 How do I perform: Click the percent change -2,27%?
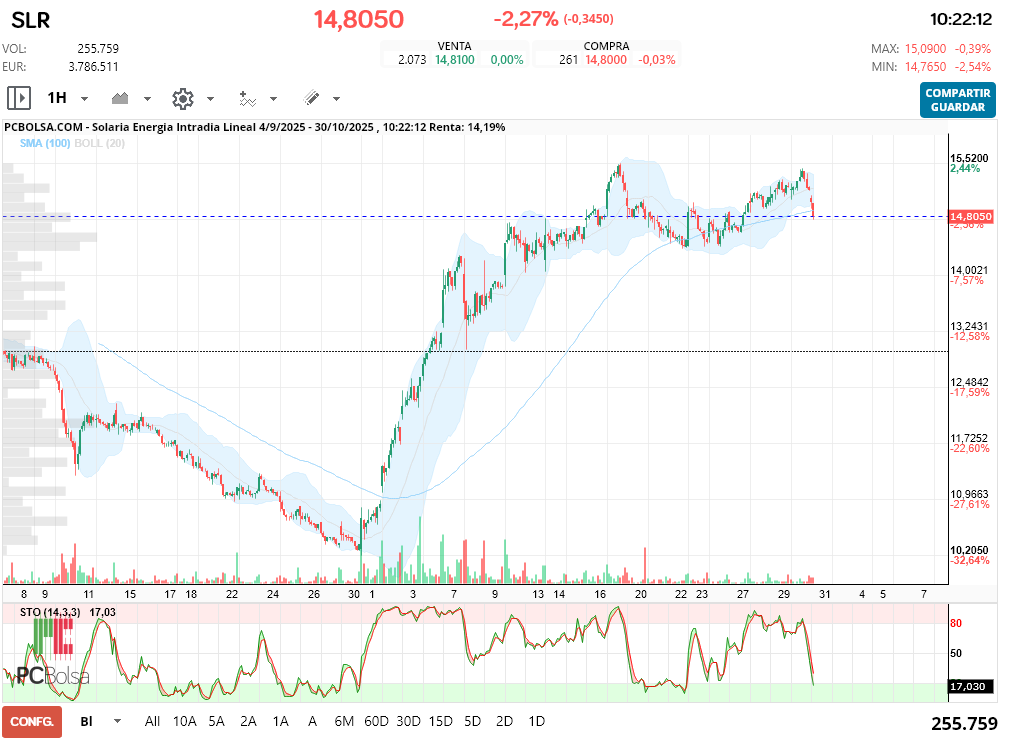pos(525,19)
